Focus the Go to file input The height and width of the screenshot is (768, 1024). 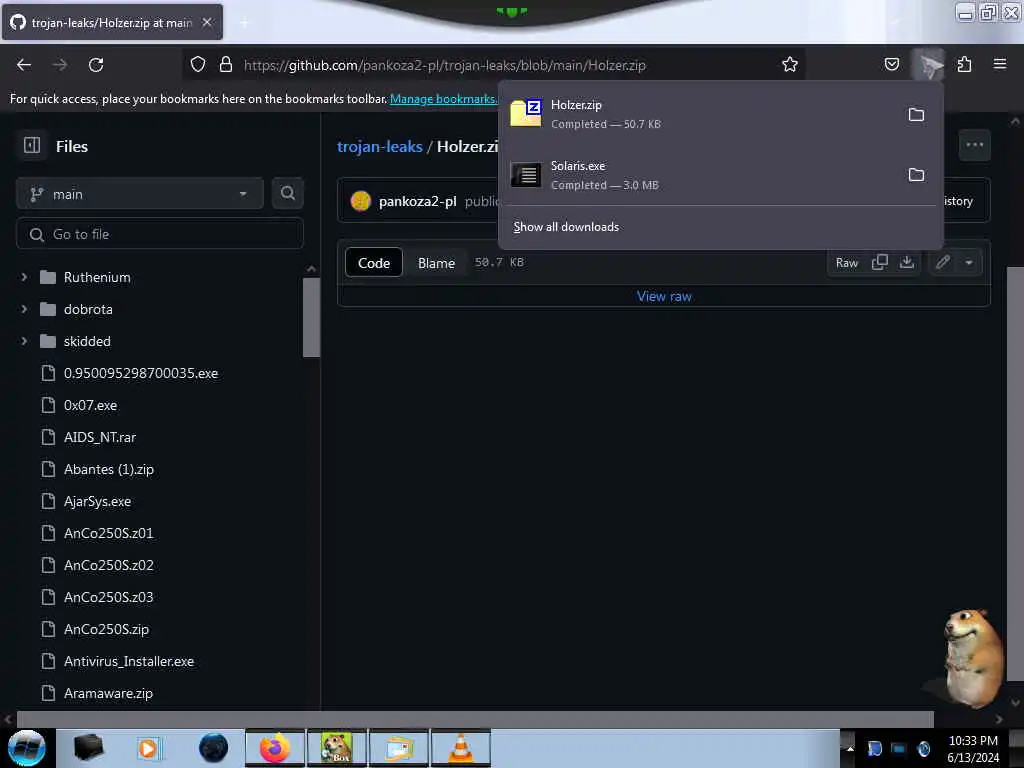pos(160,234)
